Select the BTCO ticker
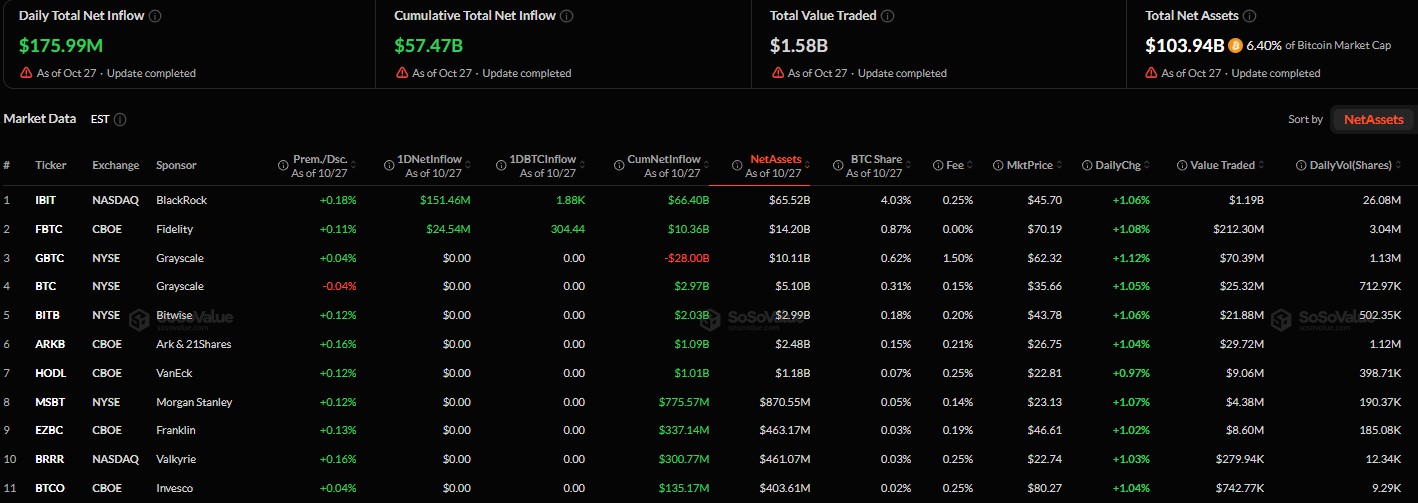Image resolution: width=1418 pixels, height=503 pixels. [x=49, y=488]
